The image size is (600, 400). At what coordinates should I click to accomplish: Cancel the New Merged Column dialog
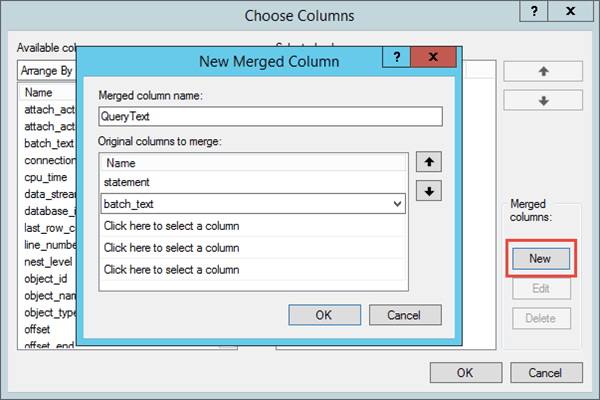tap(405, 315)
